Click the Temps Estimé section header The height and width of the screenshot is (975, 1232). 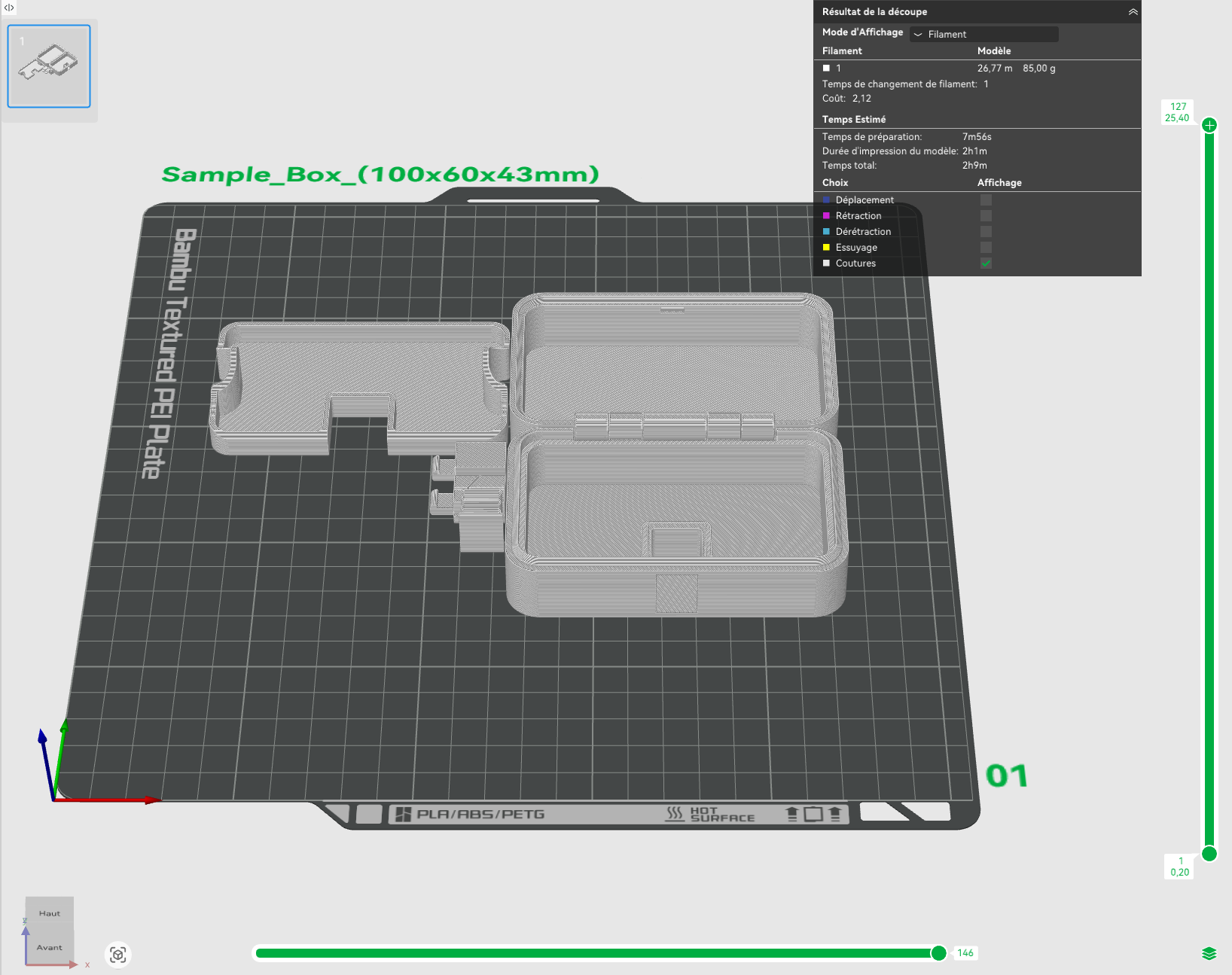coord(854,120)
